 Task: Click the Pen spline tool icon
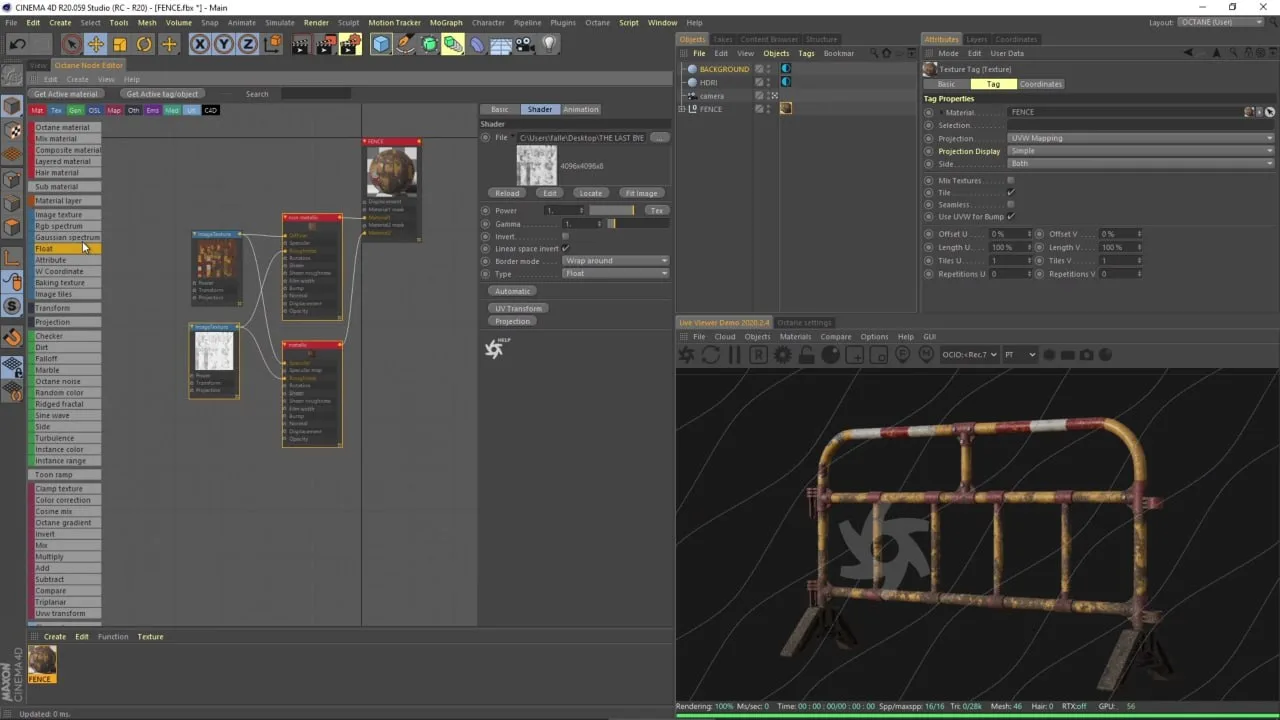405,44
